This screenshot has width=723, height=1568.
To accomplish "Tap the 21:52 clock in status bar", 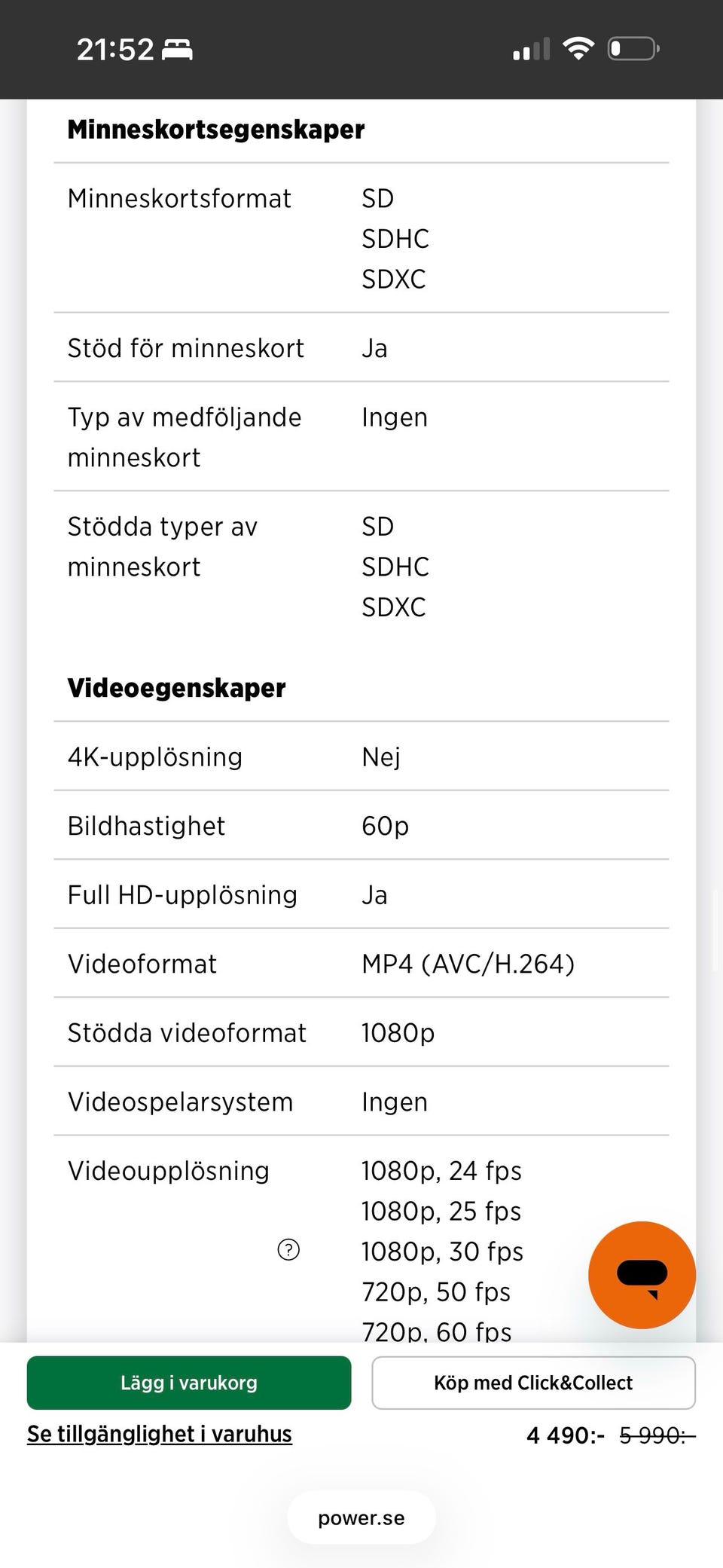I will click(115, 50).
